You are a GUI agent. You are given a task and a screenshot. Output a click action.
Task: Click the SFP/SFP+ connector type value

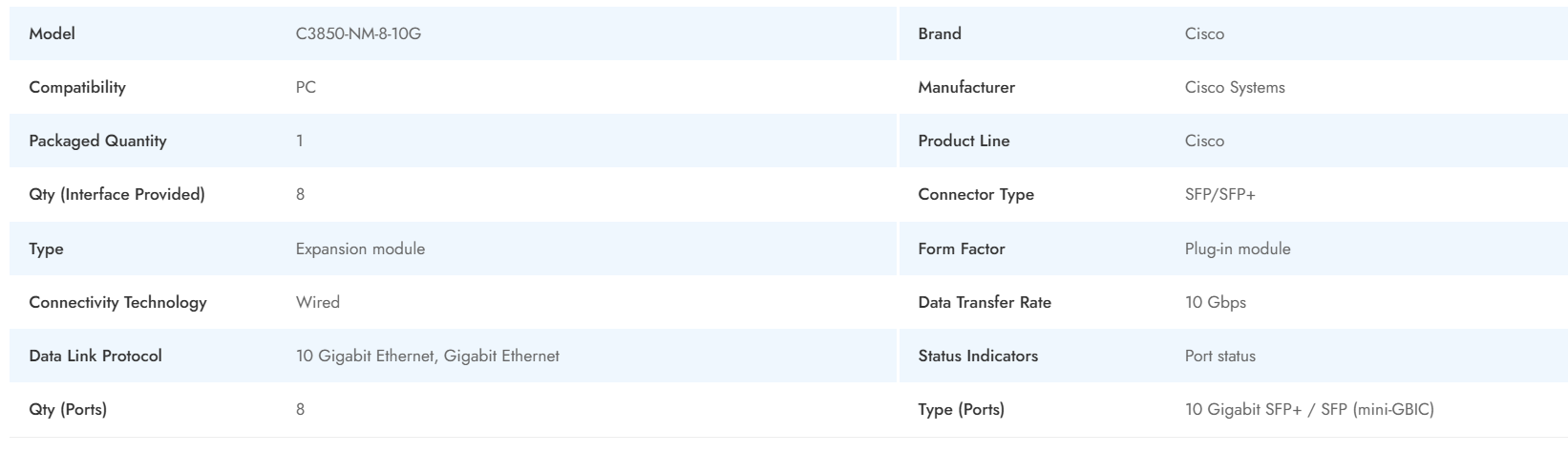(x=1219, y=194)
